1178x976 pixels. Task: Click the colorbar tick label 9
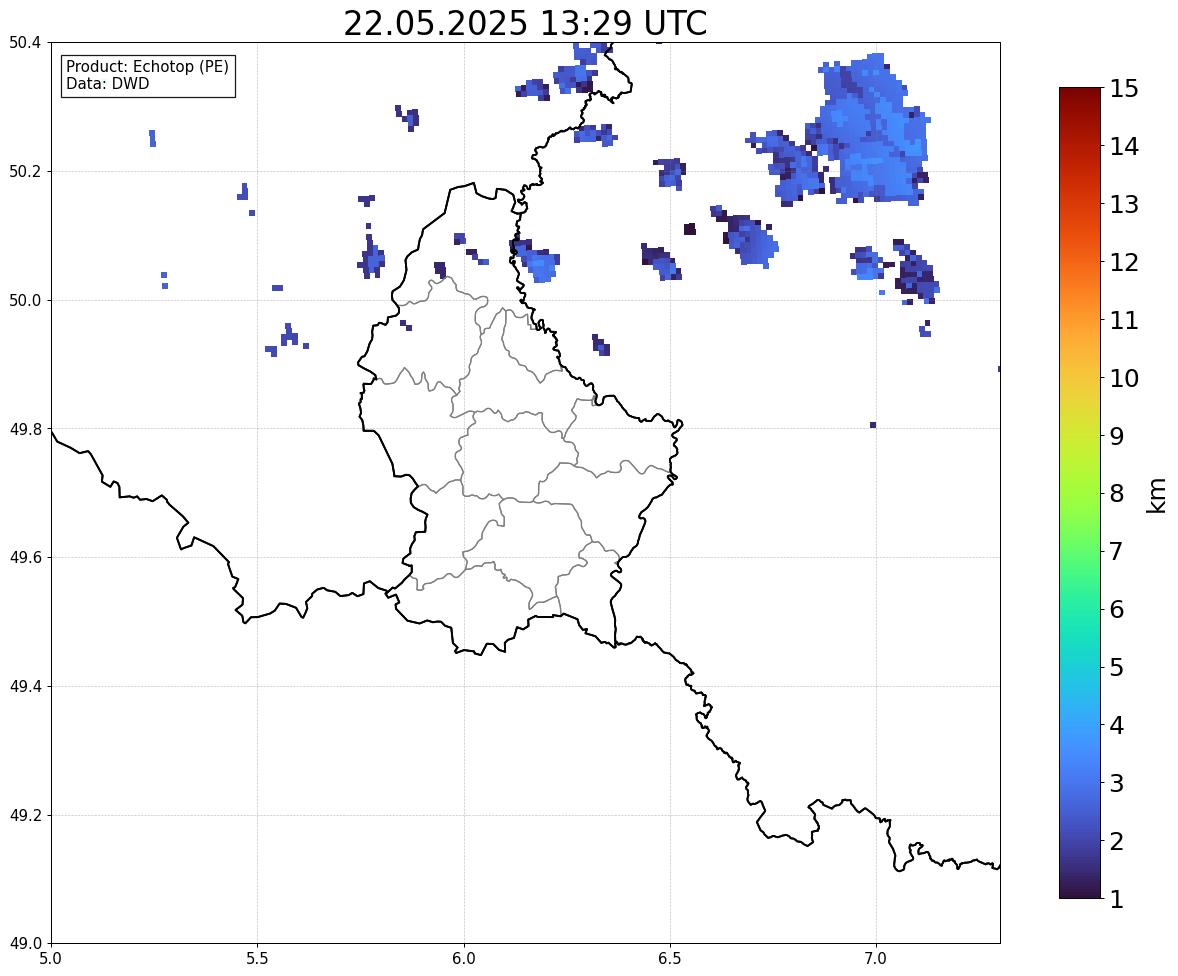click(1117, 436)
